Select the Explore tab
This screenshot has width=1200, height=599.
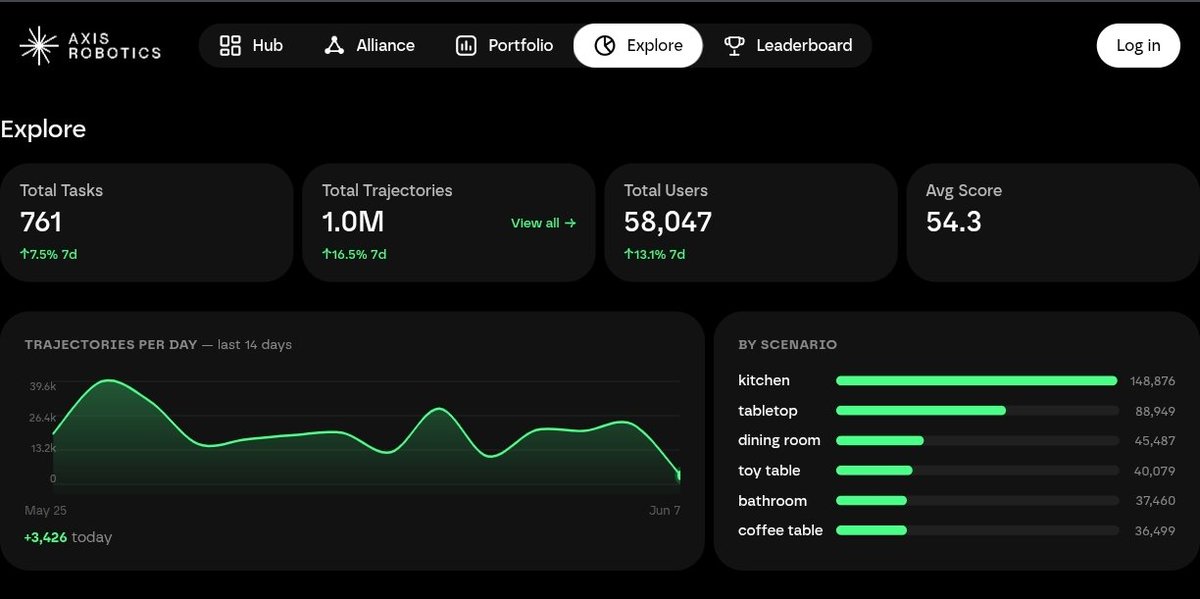click(x=638, y=45)
